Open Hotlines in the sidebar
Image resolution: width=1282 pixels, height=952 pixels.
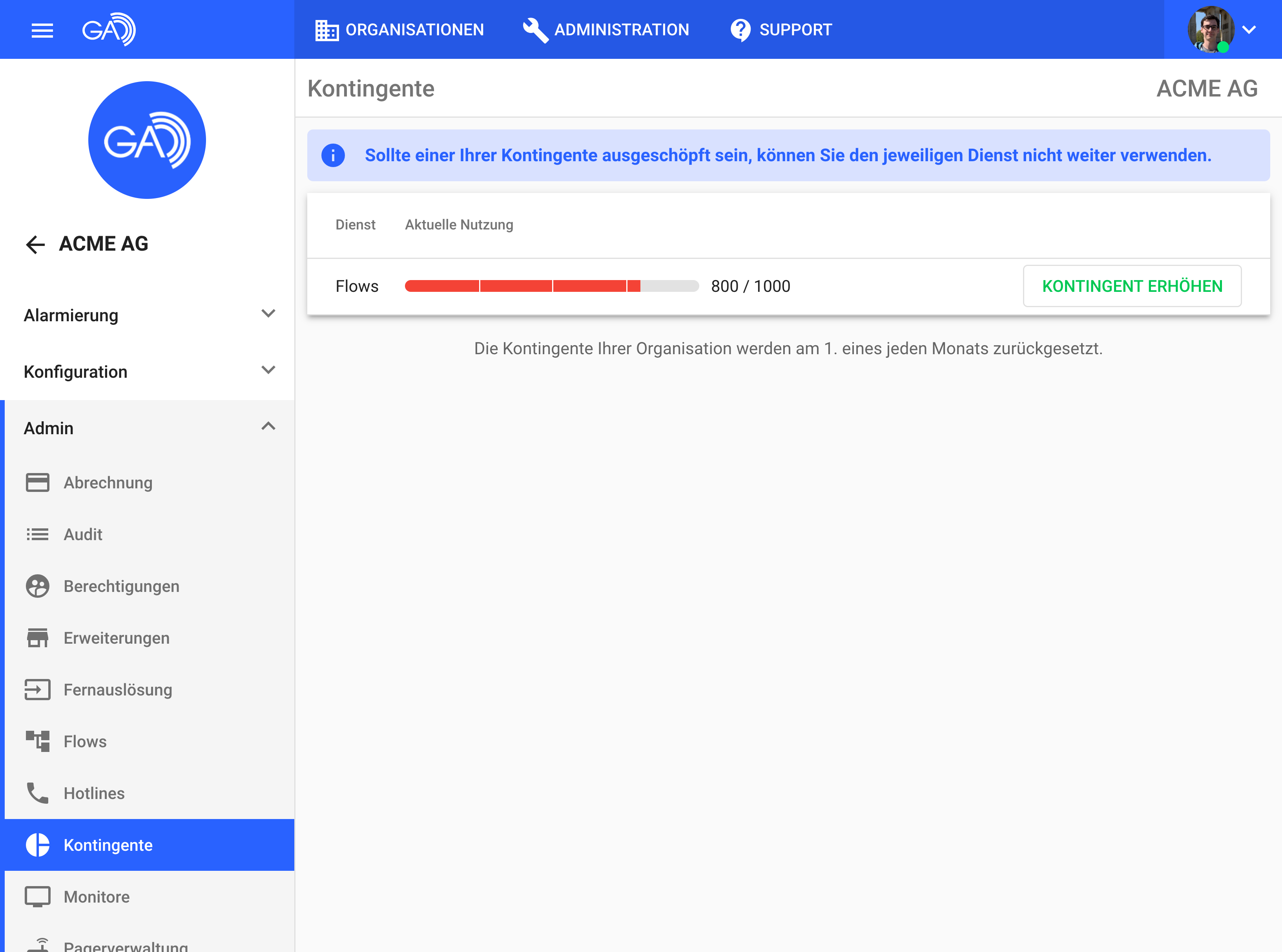coord(149,794)
